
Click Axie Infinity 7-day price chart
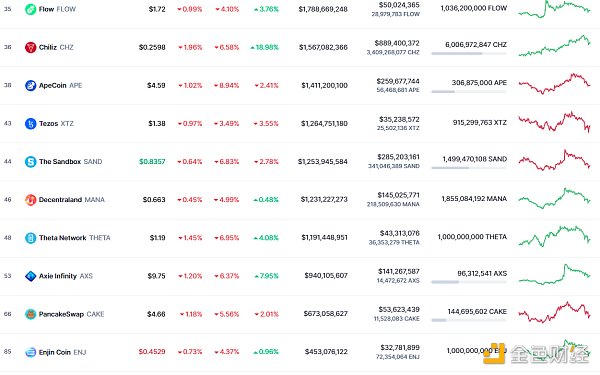(554, 274)
